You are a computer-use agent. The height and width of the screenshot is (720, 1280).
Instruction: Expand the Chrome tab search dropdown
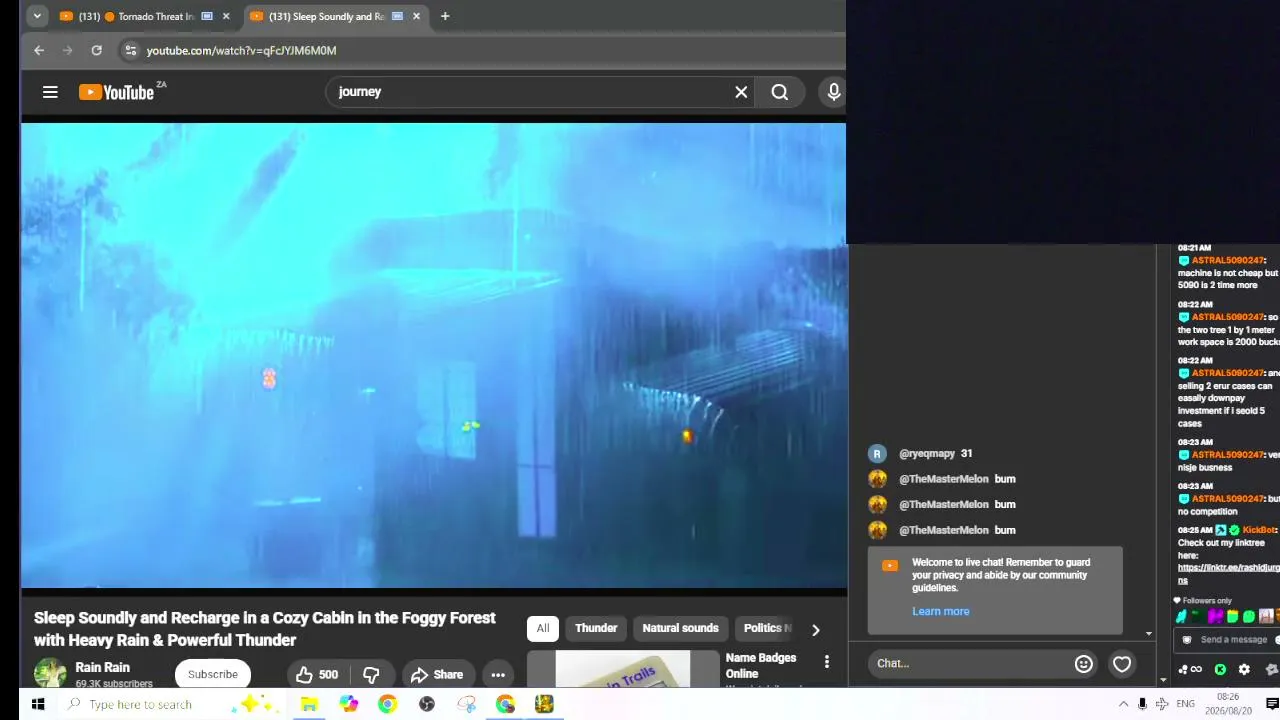tap(37, 16)
